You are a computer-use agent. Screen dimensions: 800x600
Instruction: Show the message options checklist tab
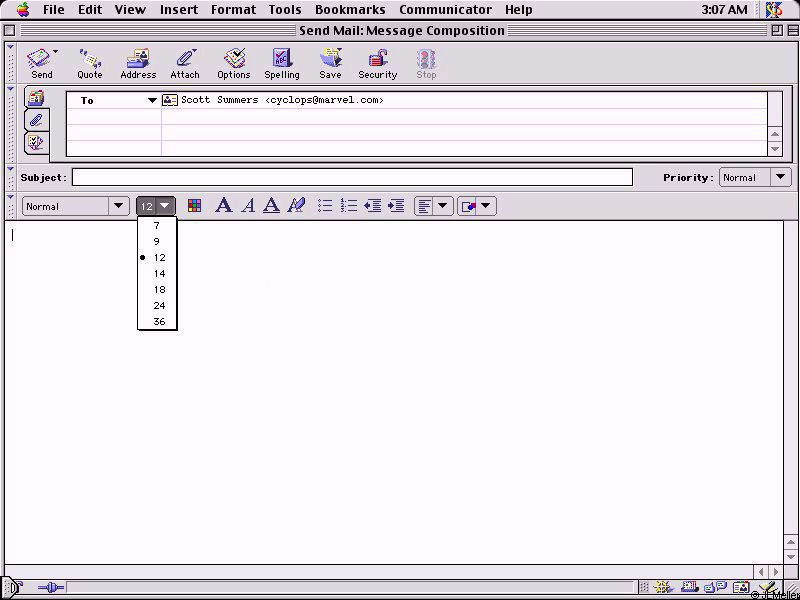point(36,142)
